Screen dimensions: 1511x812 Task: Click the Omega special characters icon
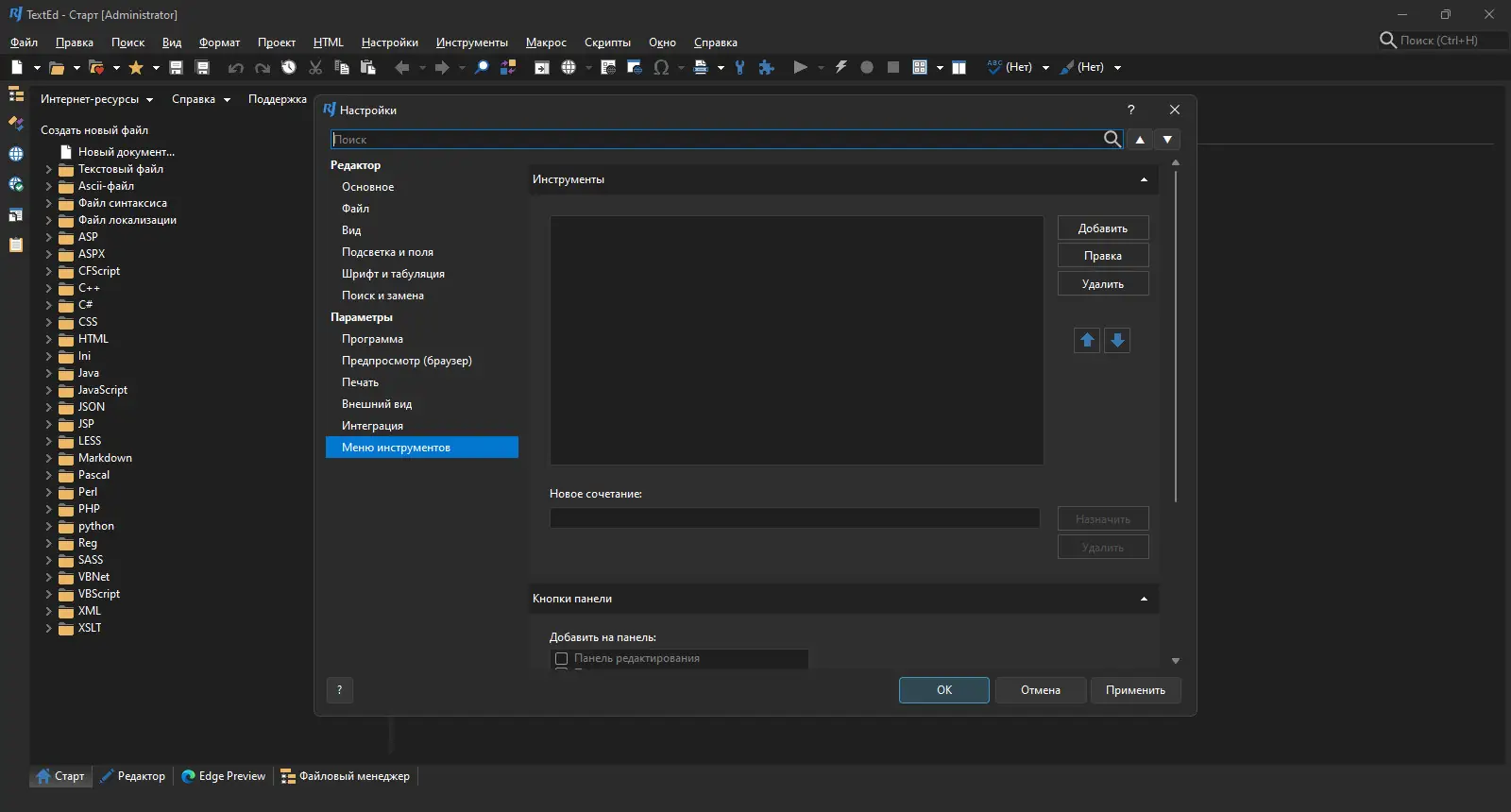click(x=661, y=67)
